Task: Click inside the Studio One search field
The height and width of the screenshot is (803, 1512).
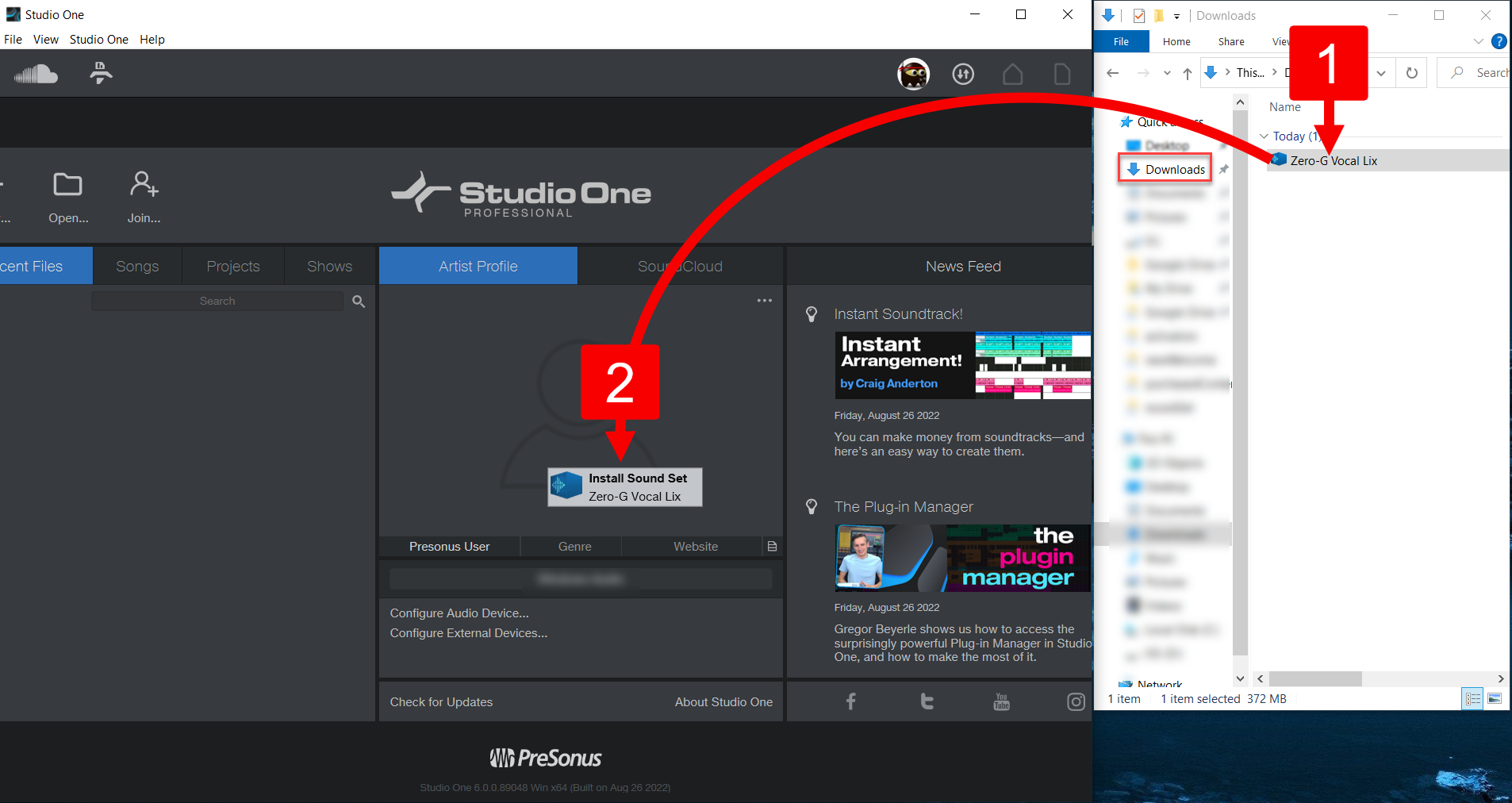Action: (x=218, y=300)
